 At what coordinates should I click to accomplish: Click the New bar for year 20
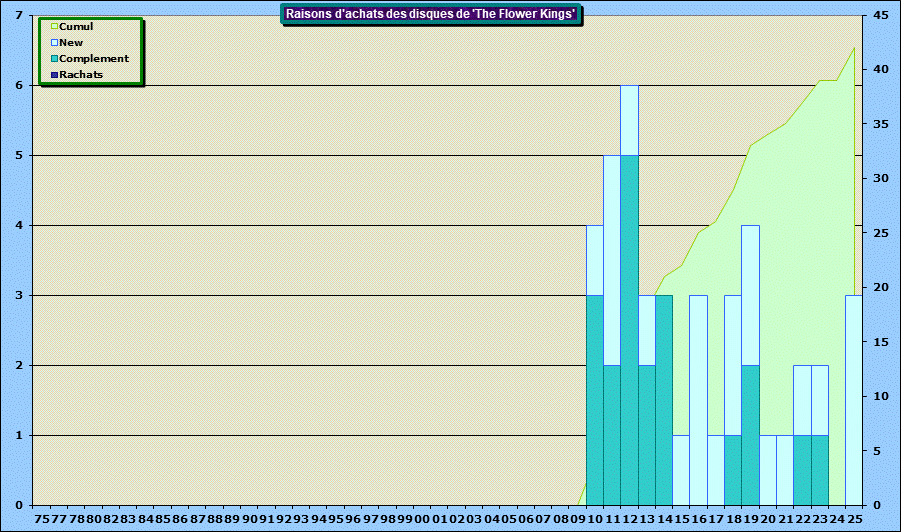click(767, 470)
